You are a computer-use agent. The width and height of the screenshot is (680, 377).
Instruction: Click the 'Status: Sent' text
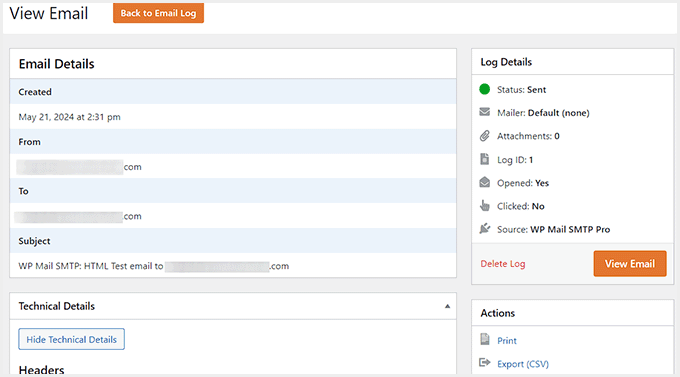tap(521, 90)
